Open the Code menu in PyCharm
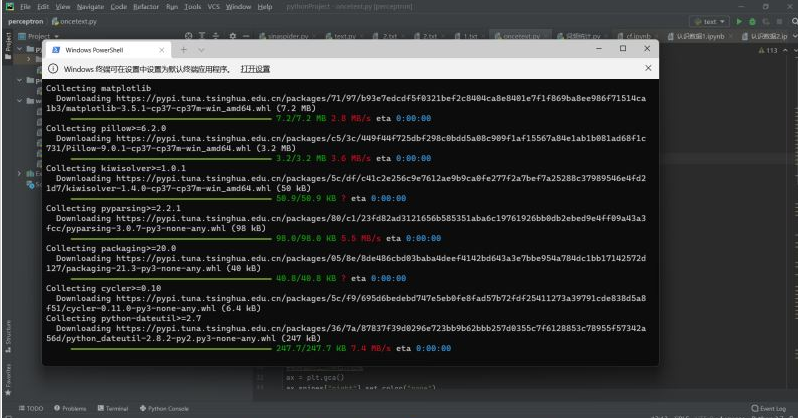798x418 pixels. (119, 7)
